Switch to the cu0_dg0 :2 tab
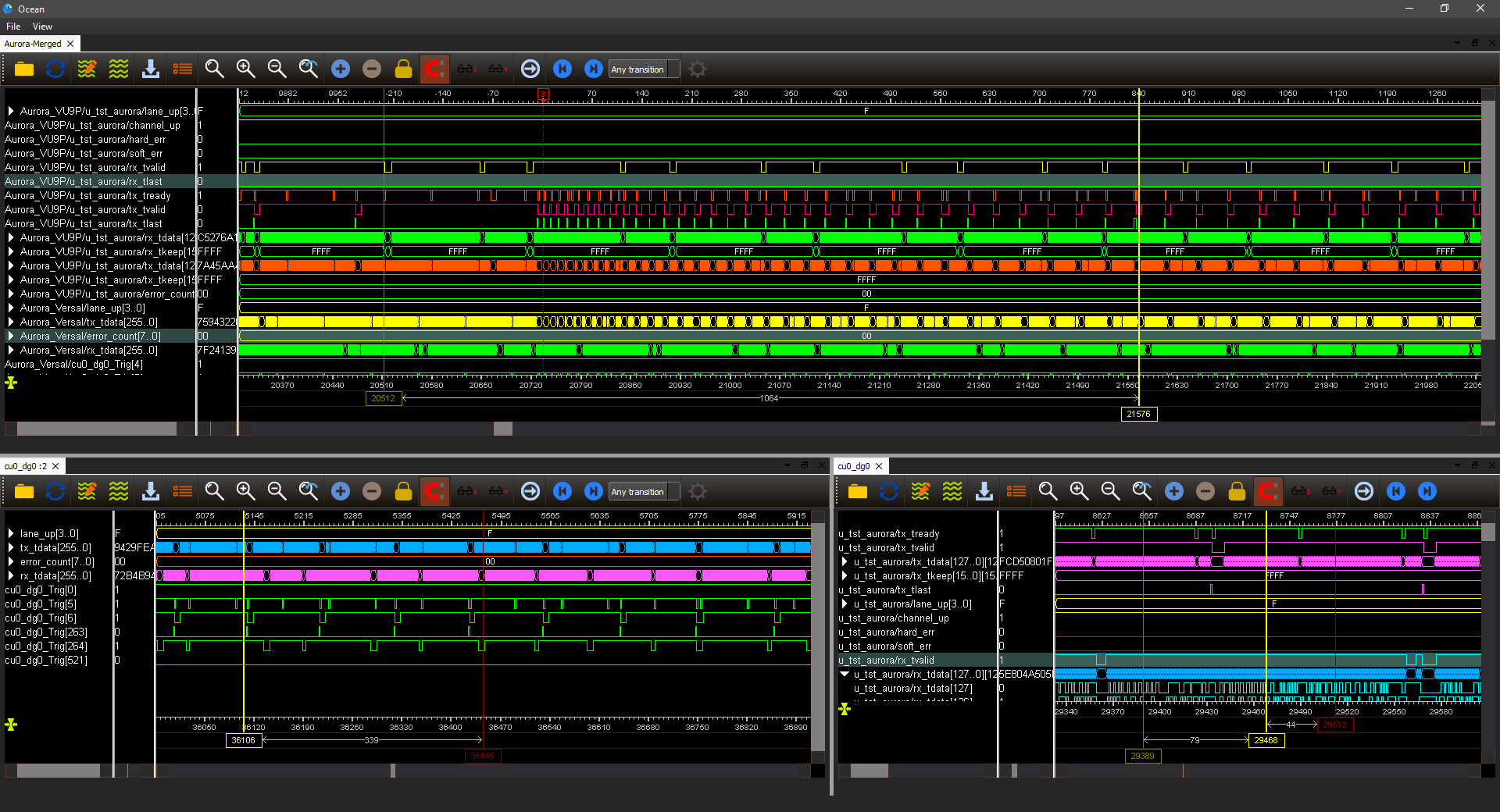Screen dimensions: 1500x812 [x=26, y=466]
